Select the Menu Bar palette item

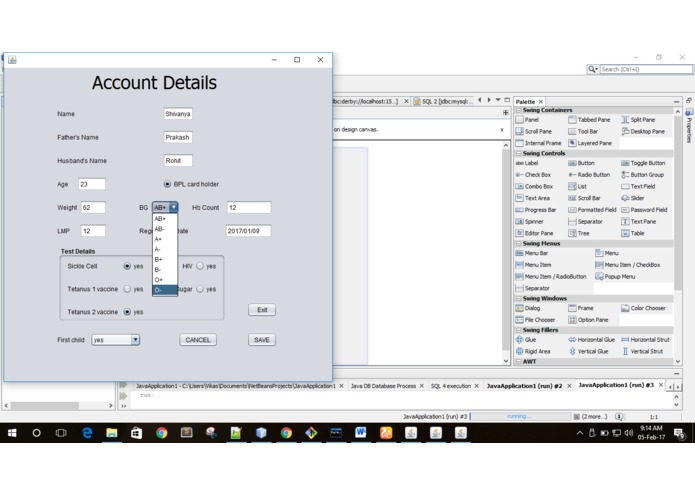[532, 253]
